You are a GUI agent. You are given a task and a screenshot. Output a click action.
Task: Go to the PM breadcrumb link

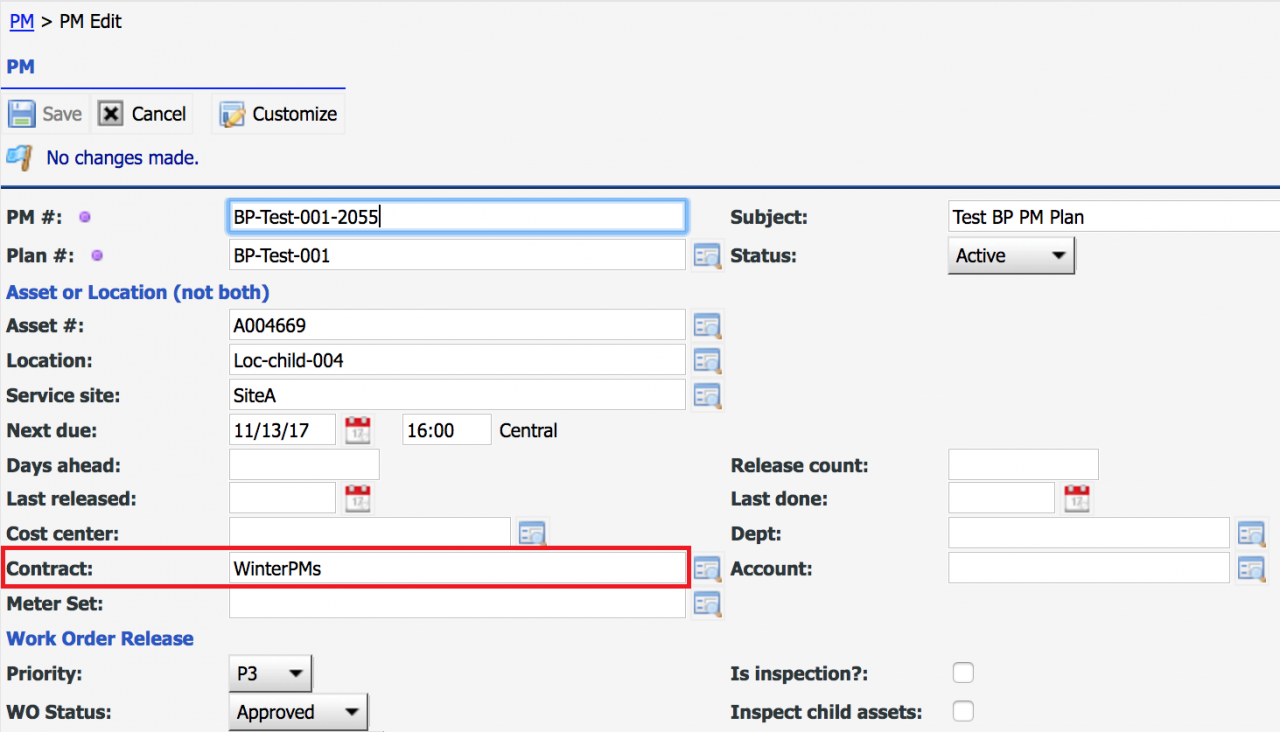[x=22, y=21]
